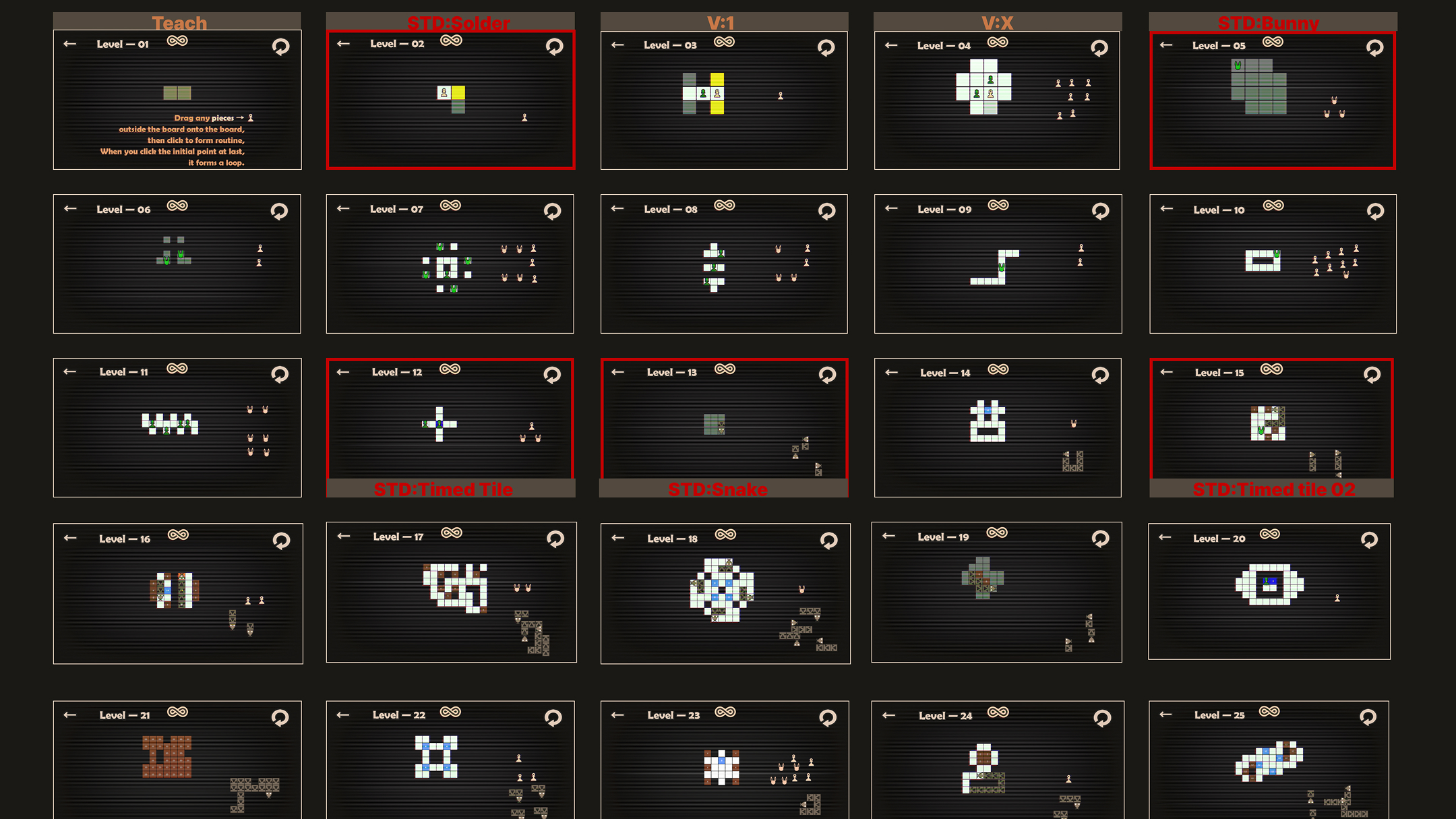This screenshot has height=819, width=1456.
Task: Click the V:X header label
Action: tap(997, 23)
